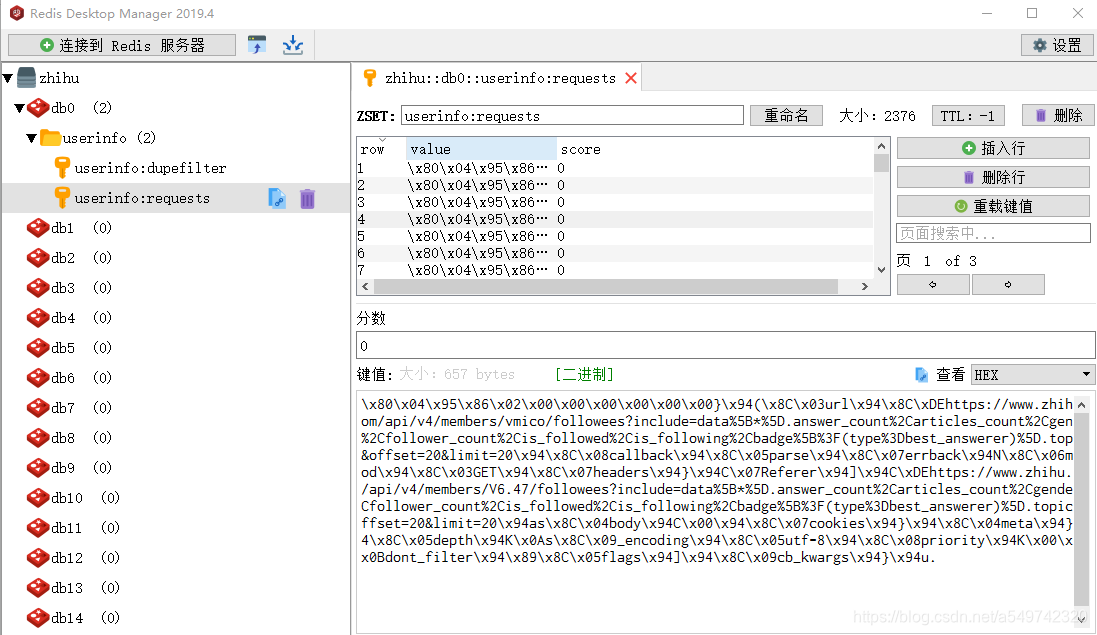Screen dimensions: 1097x635
Task: Click the table horizontal scrollbar thumb
Action: (x=606, y=287)
